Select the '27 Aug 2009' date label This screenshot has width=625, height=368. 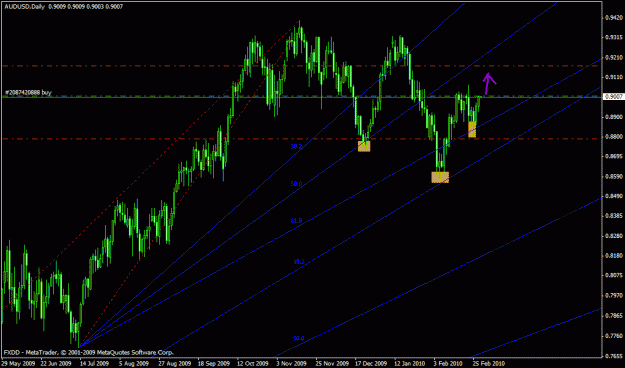[x=174, y=364]
